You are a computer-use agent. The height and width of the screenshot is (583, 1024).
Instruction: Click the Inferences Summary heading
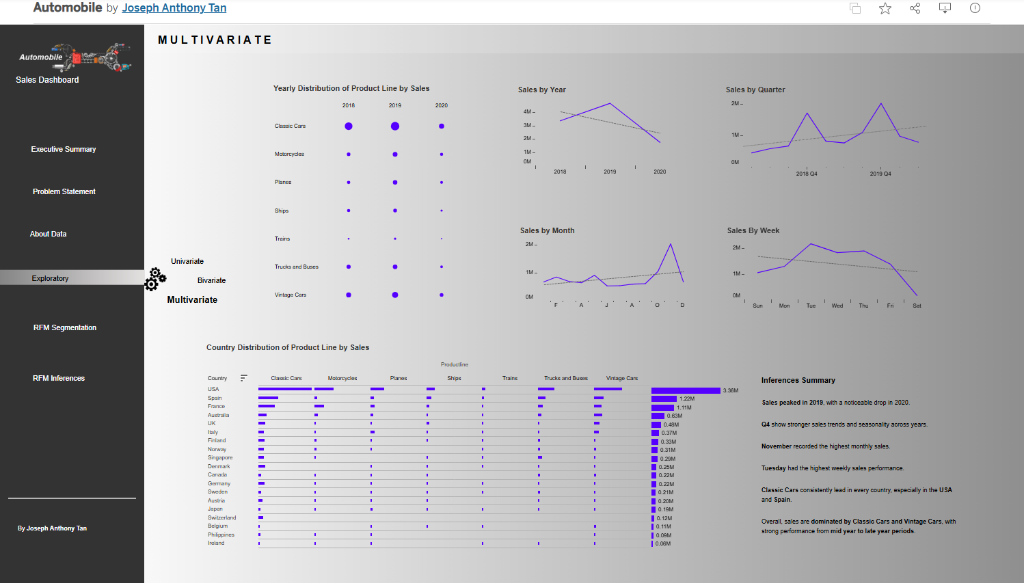click(x=798, y=381)
